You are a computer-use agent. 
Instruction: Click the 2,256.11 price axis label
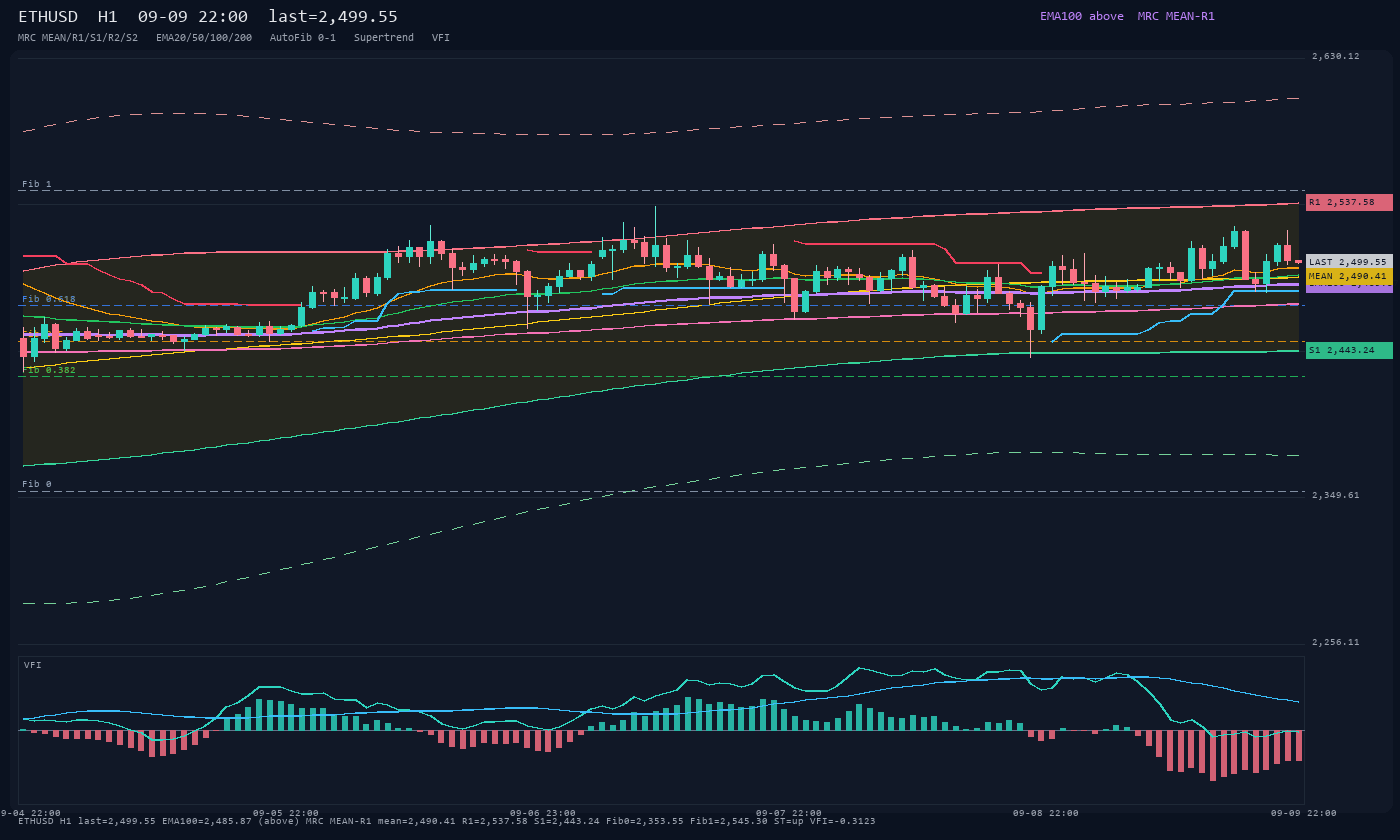pos(1336,642)
